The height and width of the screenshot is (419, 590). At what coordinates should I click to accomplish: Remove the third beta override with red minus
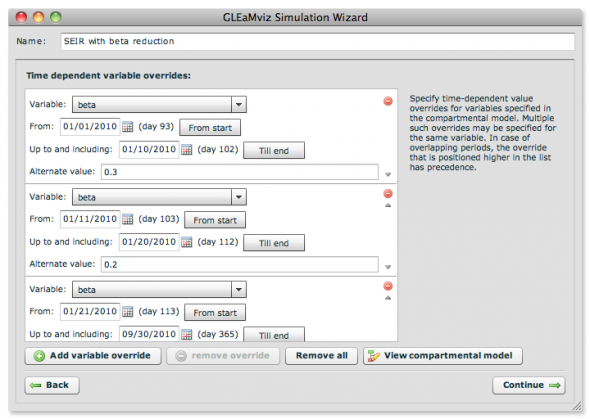click(x=388, y=286)
